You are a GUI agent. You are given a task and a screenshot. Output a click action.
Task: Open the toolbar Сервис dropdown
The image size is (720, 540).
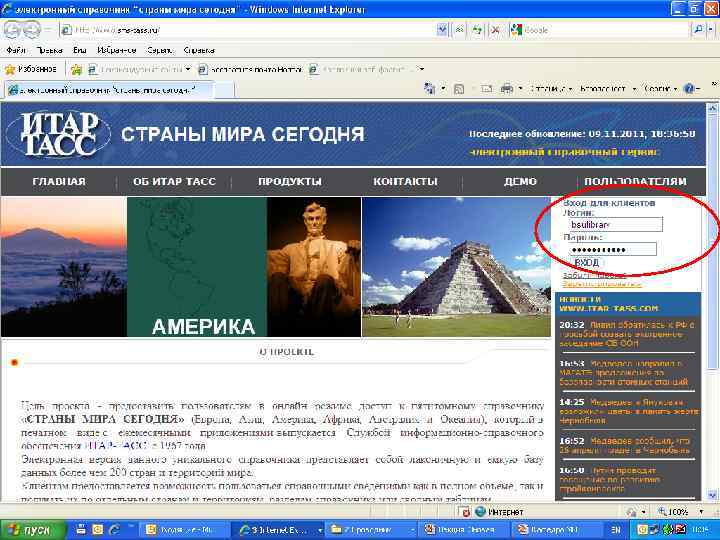660,88
